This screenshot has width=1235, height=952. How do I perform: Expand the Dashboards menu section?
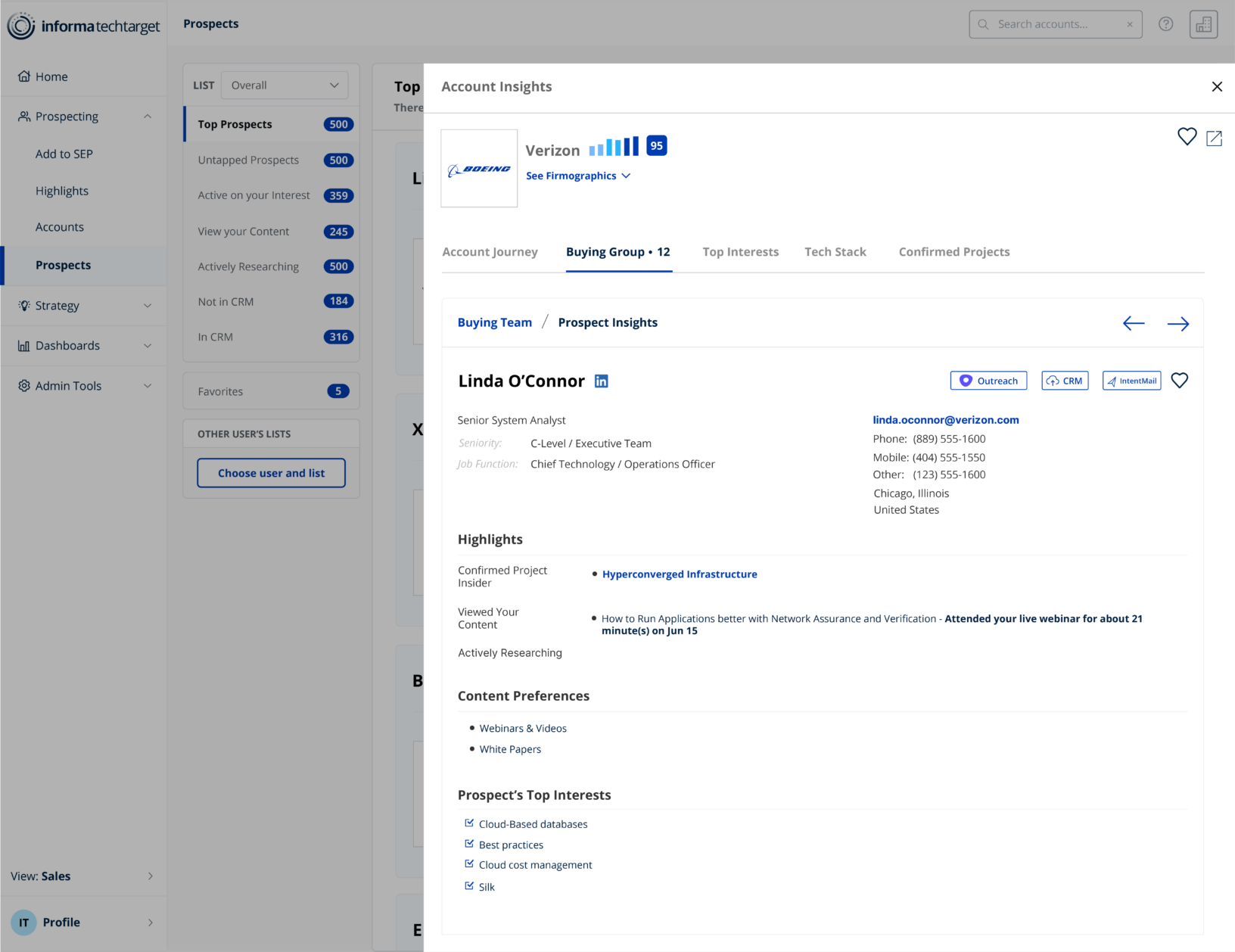click(x=83, y=346)
